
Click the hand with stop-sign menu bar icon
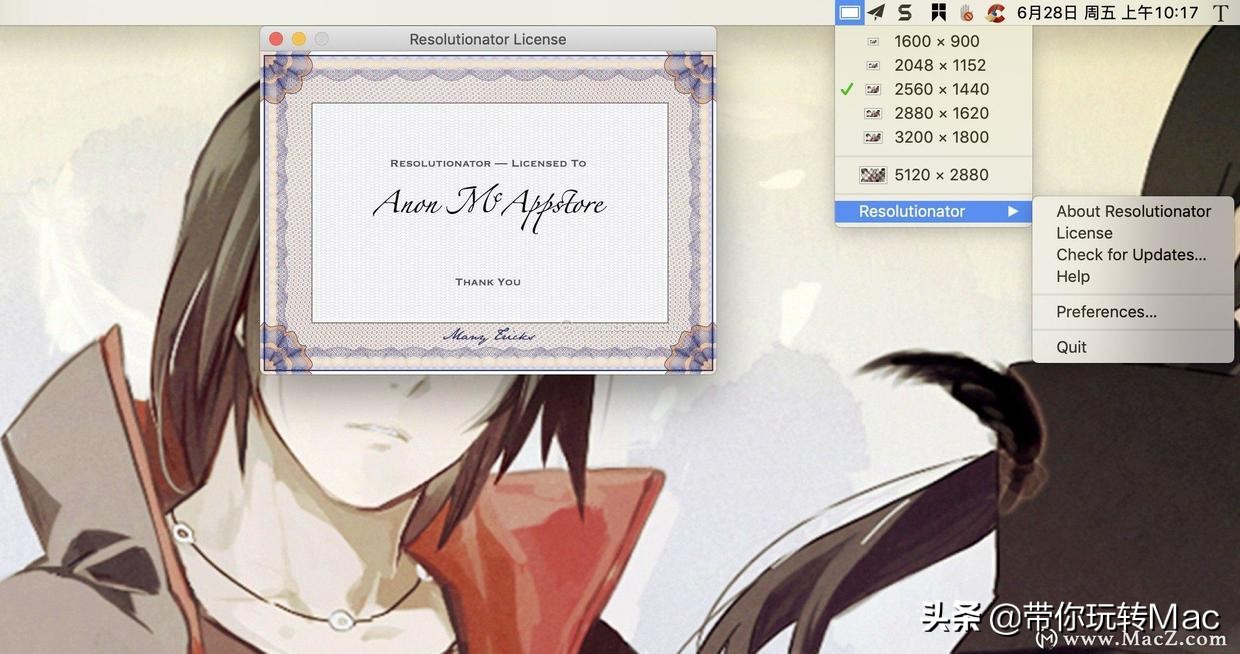(x=966, y=13)
